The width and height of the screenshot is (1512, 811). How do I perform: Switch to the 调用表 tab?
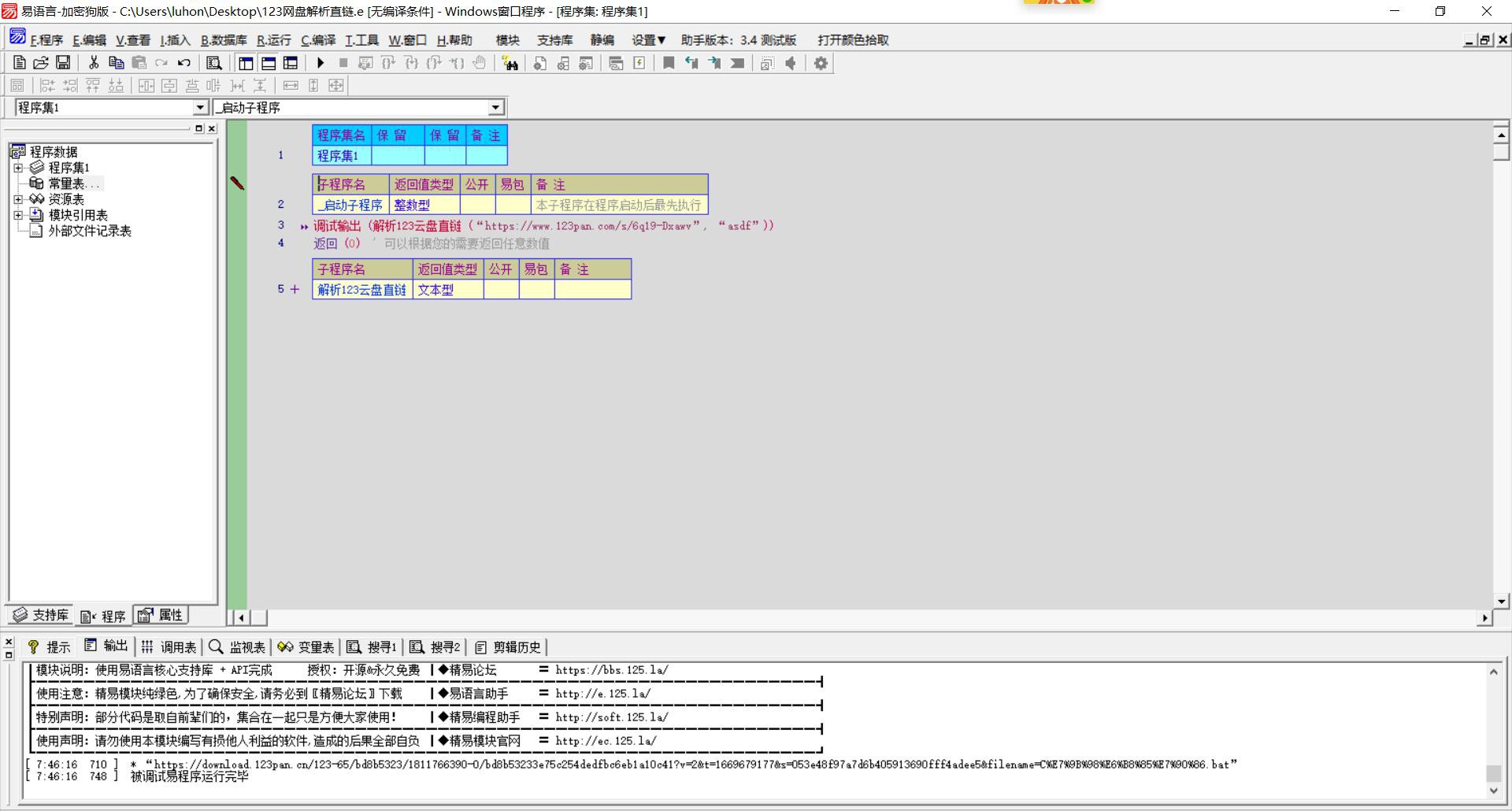tap(169, 646)
